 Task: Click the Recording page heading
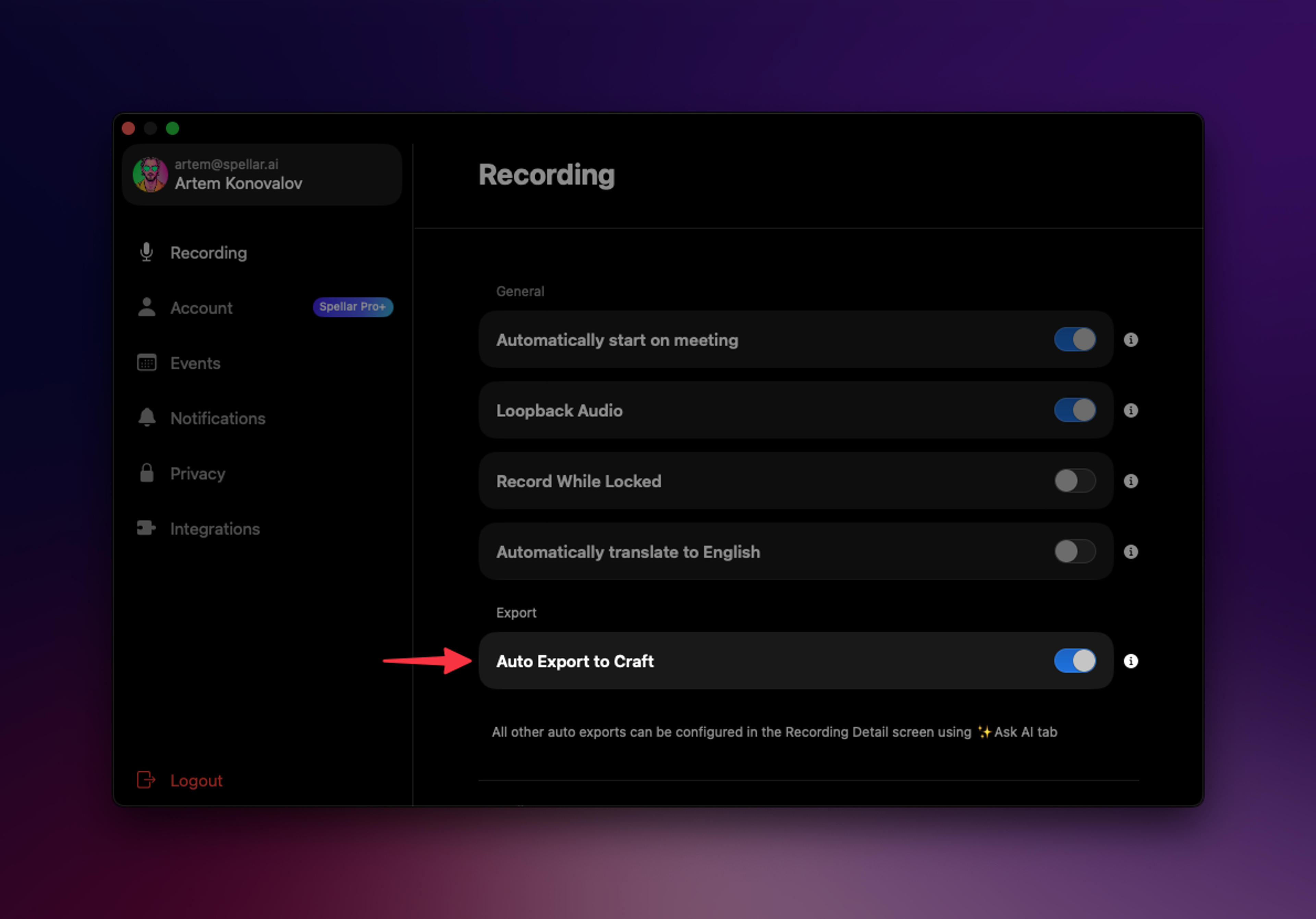(x=546, y=175)
